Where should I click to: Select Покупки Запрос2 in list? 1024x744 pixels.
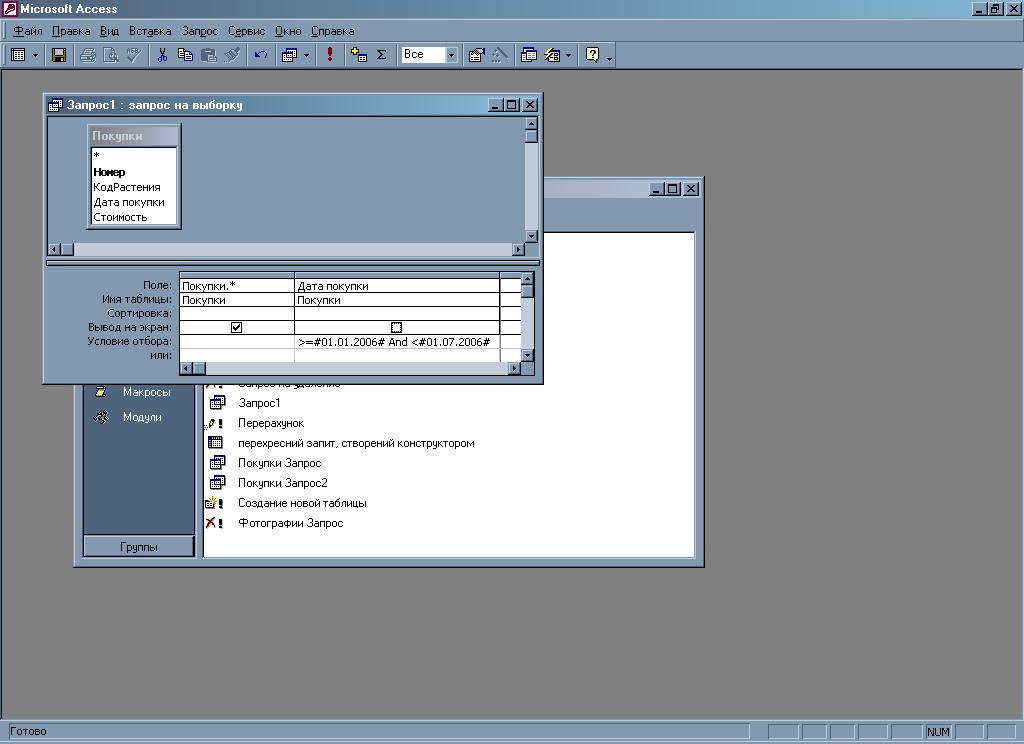(283, 483)
